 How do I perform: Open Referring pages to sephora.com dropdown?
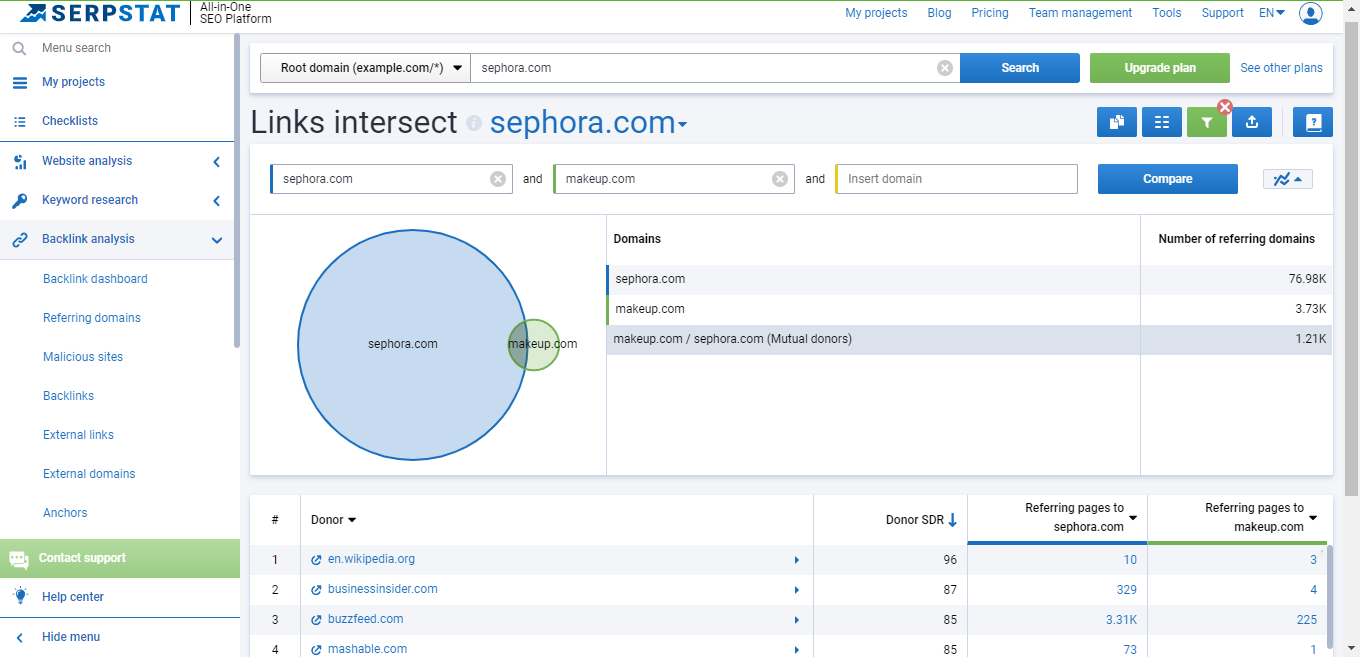[1133, 518]
